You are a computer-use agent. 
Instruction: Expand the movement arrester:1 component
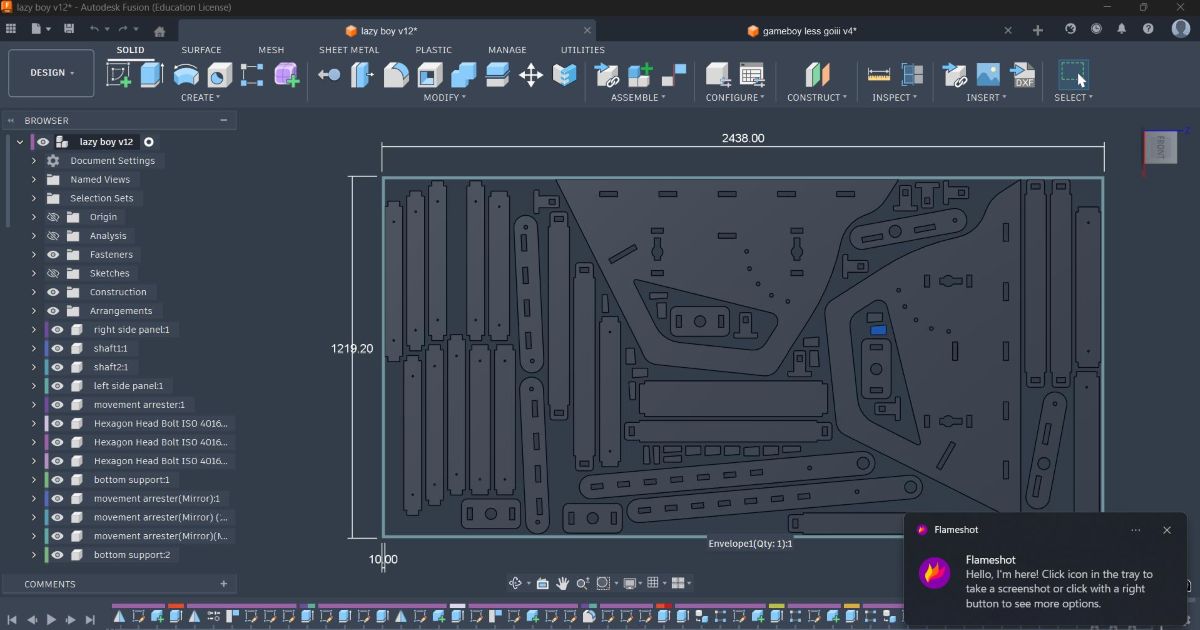pos(33,404)
